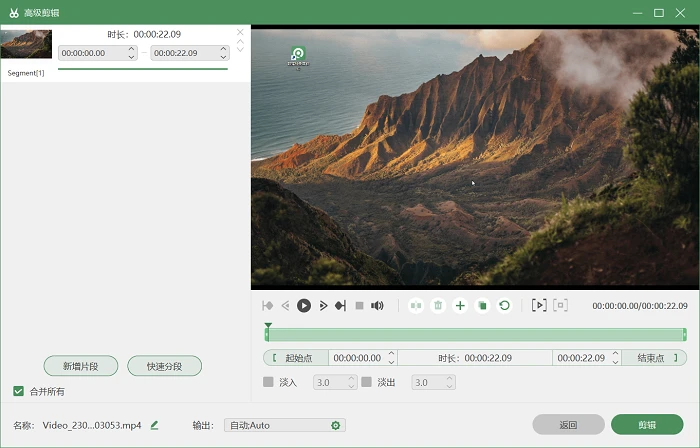
Task: Enable the 淡出 fade-out checkbox
Action: click(x=367, y=382)
